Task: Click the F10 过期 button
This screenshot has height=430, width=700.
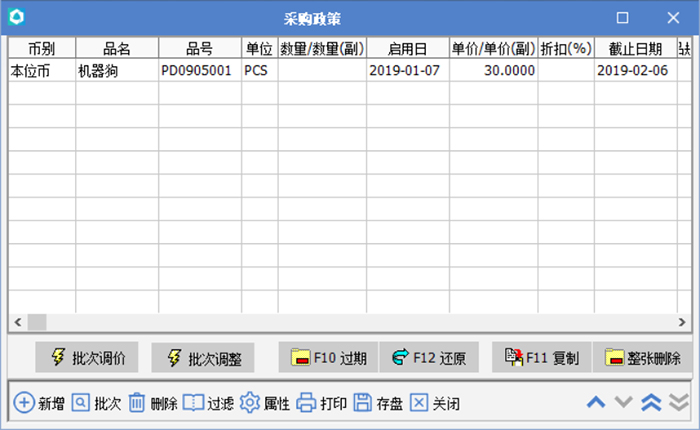Action: (x=329, y=357)
